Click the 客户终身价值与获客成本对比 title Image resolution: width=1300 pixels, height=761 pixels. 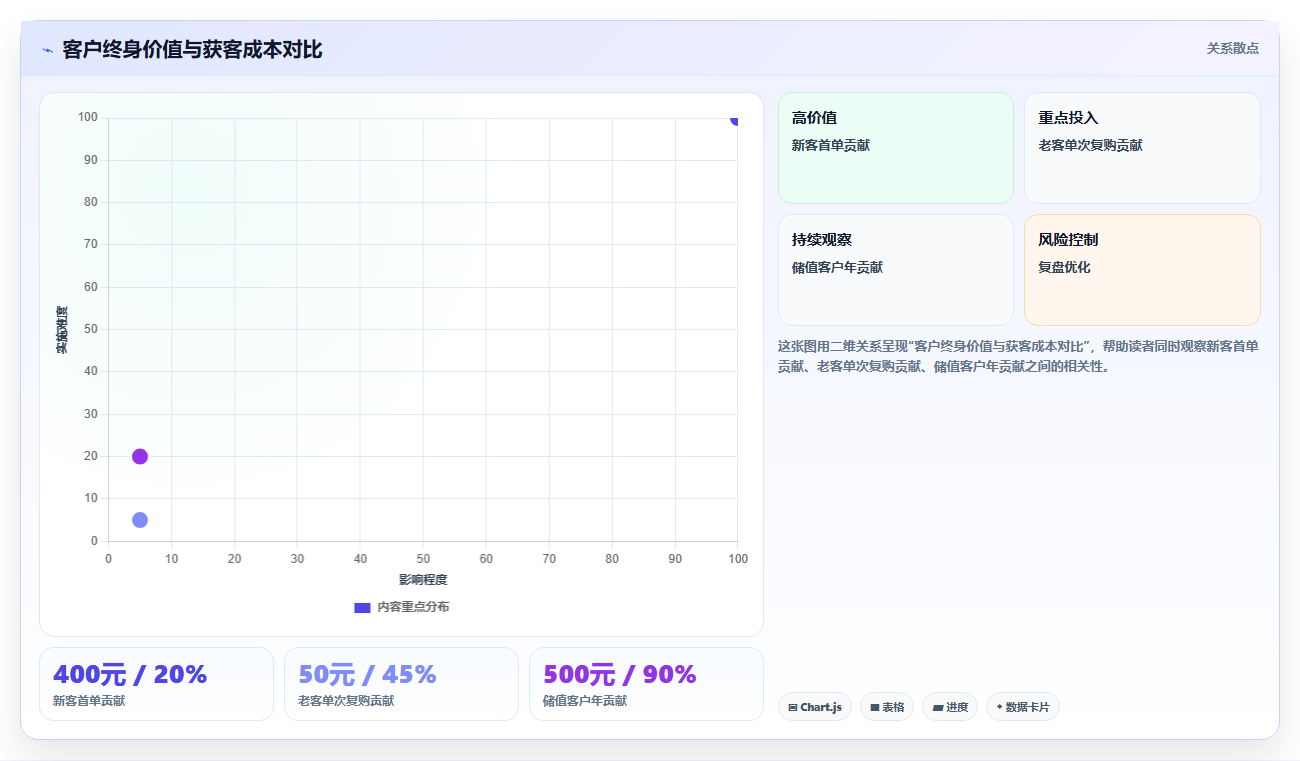pos(192,50)
